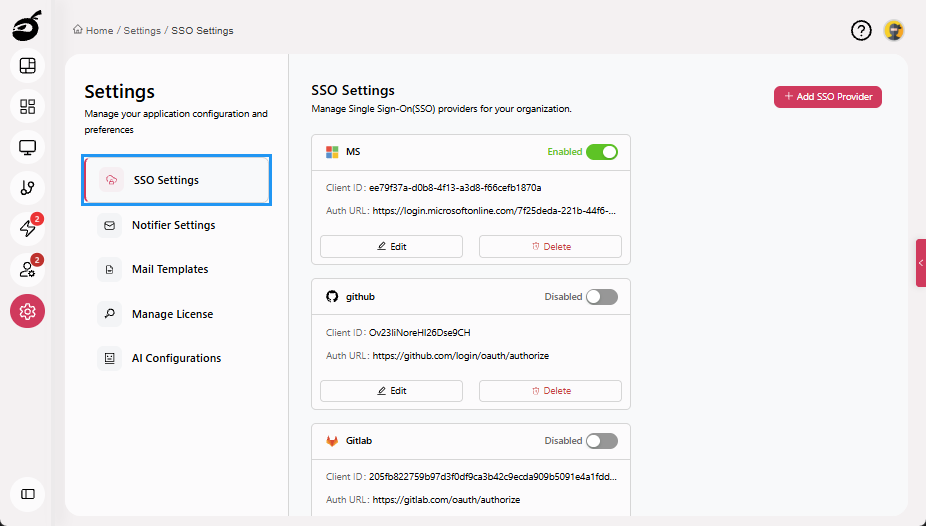Screen dimensions: 926x526
Task: Toggle the sidebar panel icon at bottom
Action: point(27,494)
